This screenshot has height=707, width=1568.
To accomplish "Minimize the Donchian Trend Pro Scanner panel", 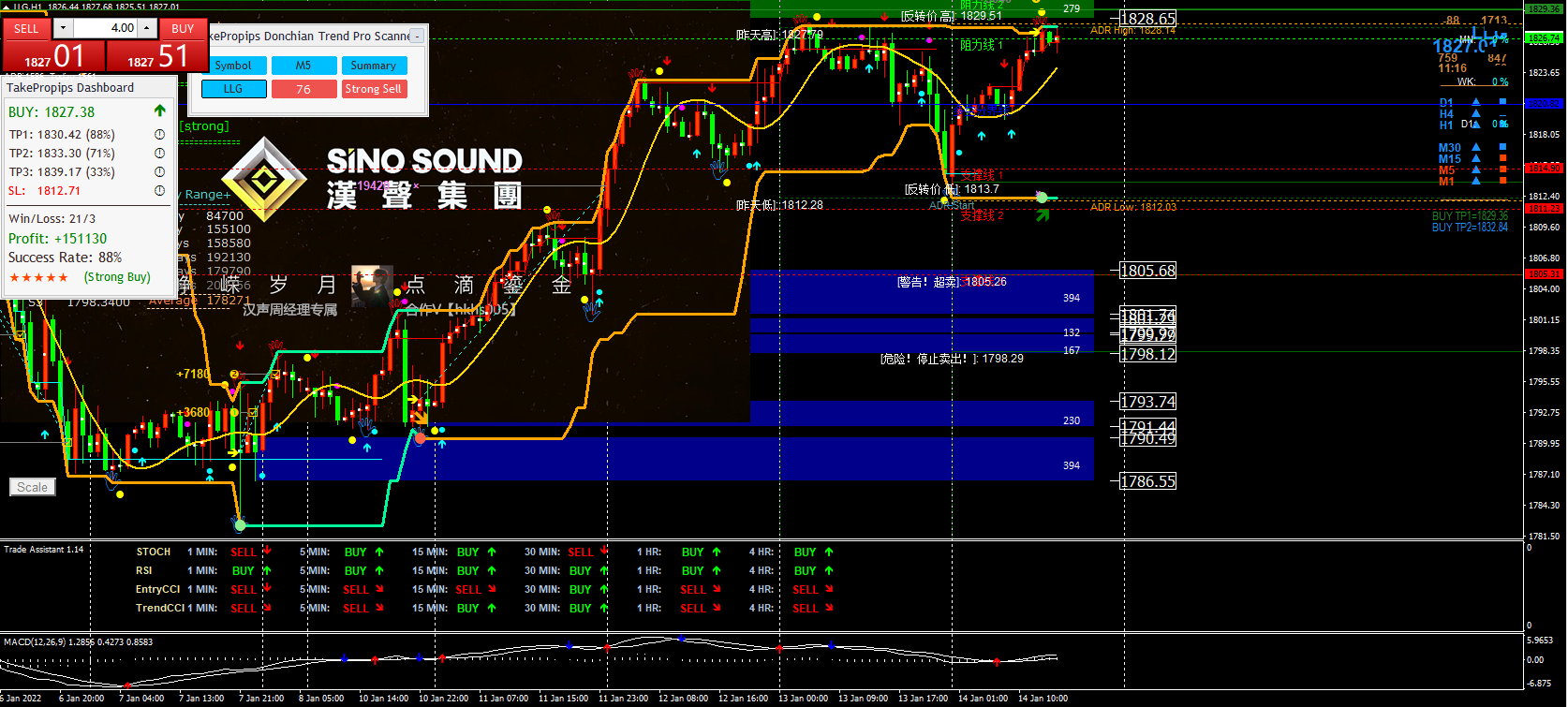I will [x=417, y=37].
